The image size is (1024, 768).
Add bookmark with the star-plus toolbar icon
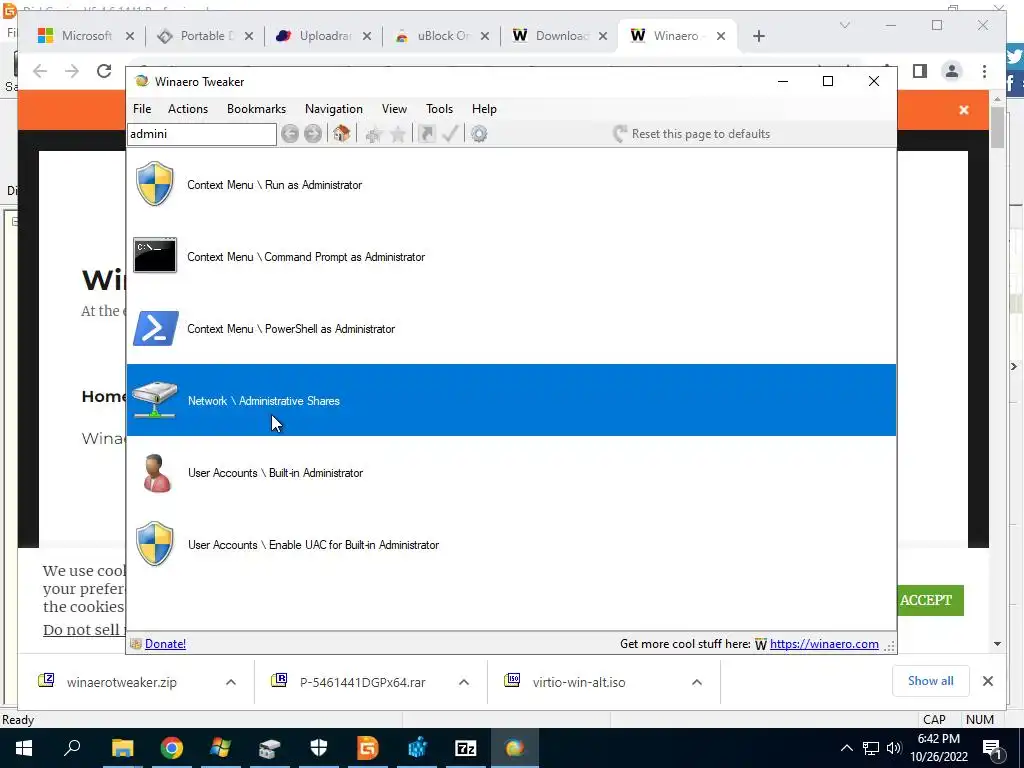coord(374,135)
